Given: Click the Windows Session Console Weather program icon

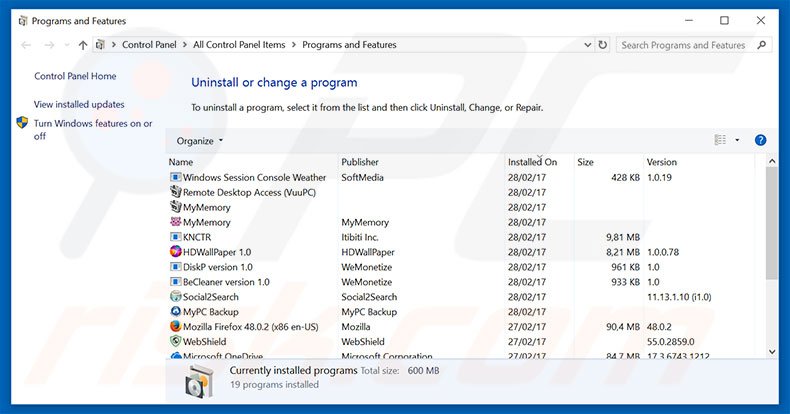Looking at the screenshot, I should (175, 177).
